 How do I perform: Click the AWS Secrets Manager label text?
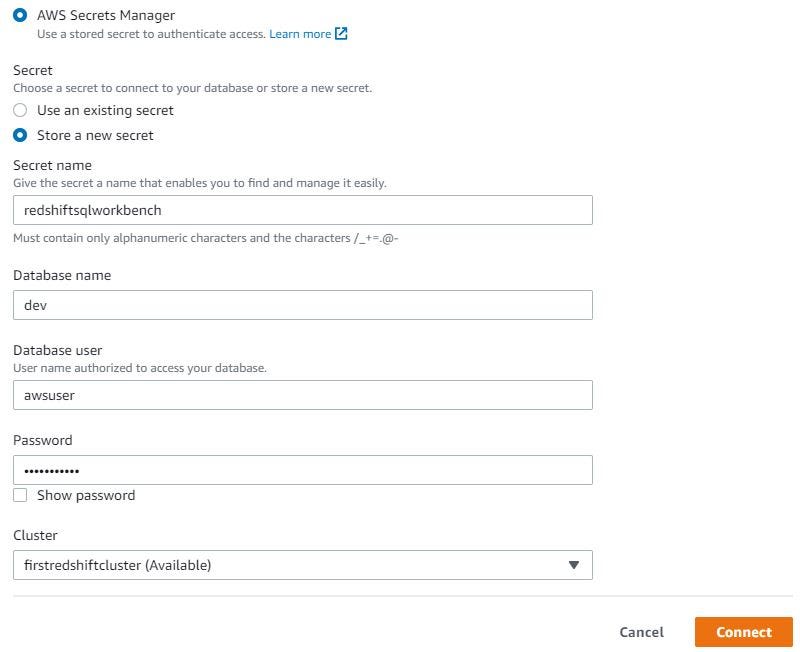[106, 15]
